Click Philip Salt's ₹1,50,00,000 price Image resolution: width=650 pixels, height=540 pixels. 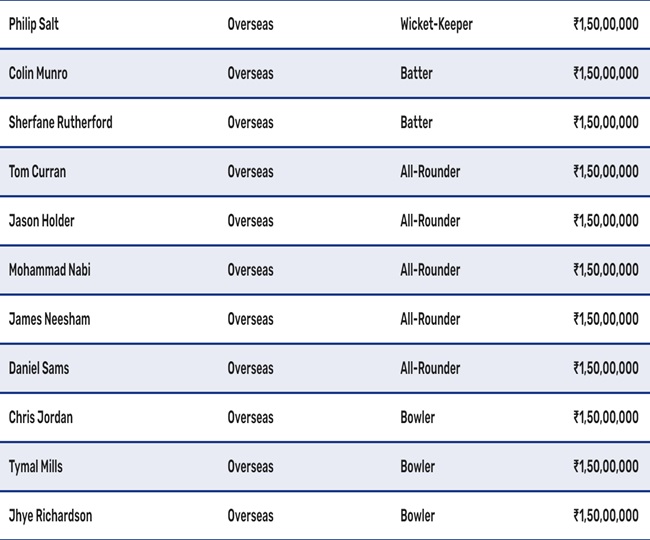605,24
